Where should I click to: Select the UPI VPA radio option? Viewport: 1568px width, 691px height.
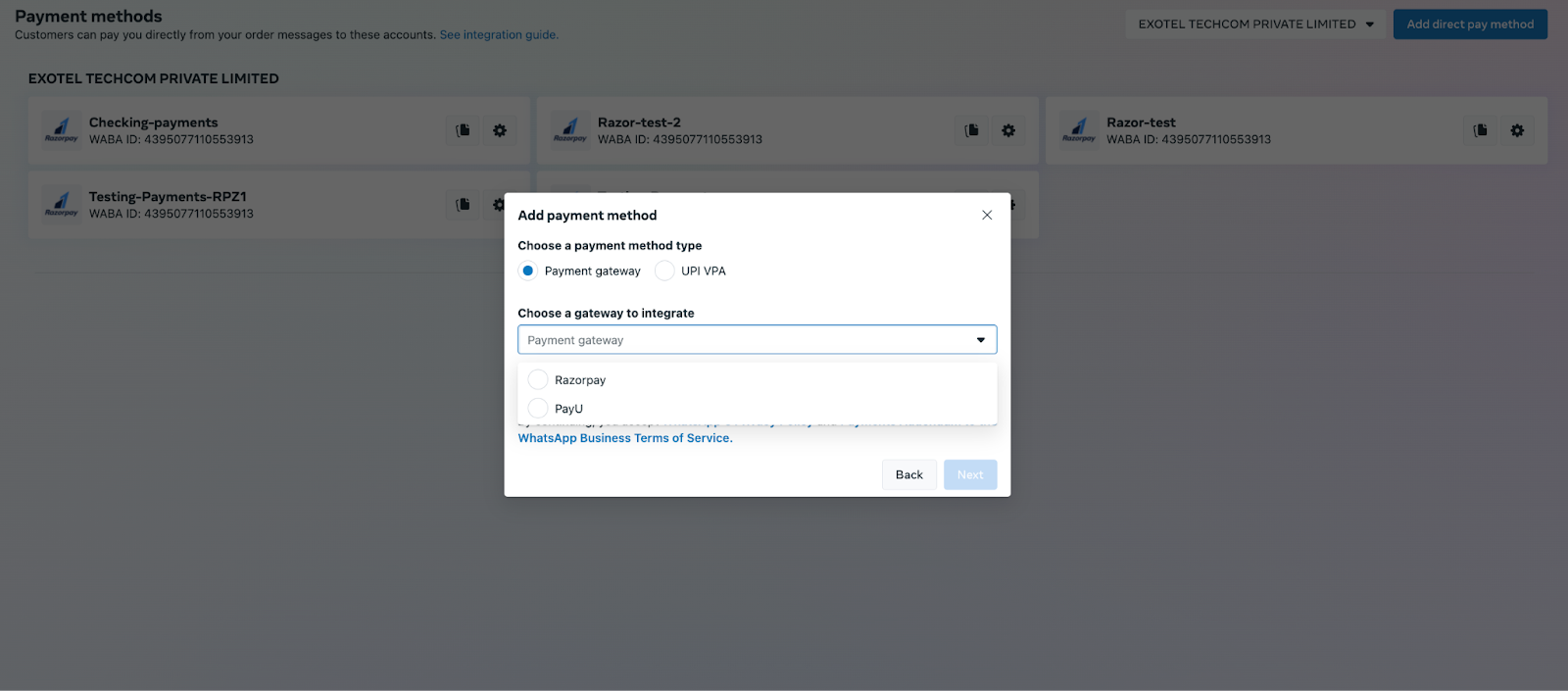coord(664,271)
